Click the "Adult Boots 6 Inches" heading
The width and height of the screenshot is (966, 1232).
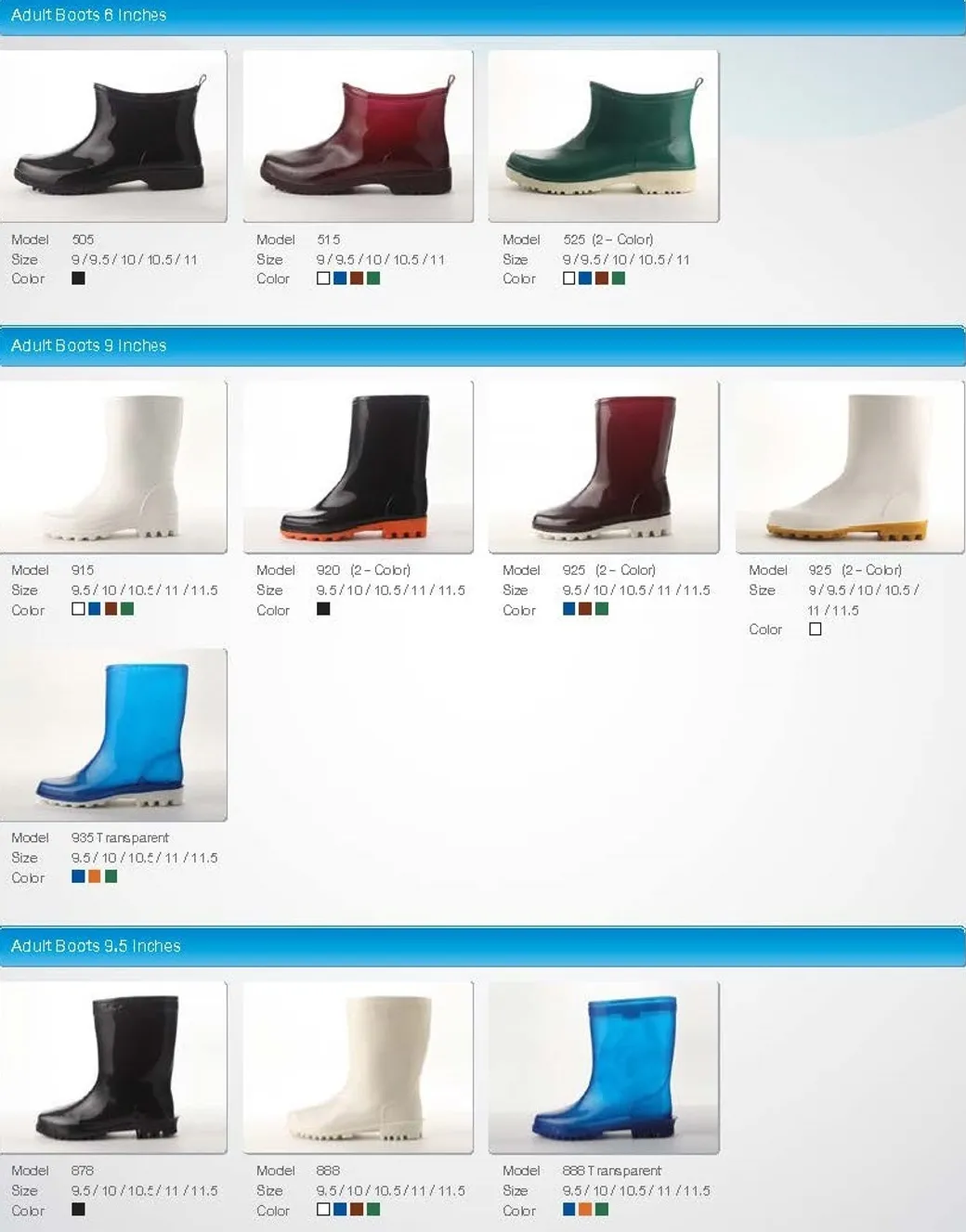pos(88,15)
